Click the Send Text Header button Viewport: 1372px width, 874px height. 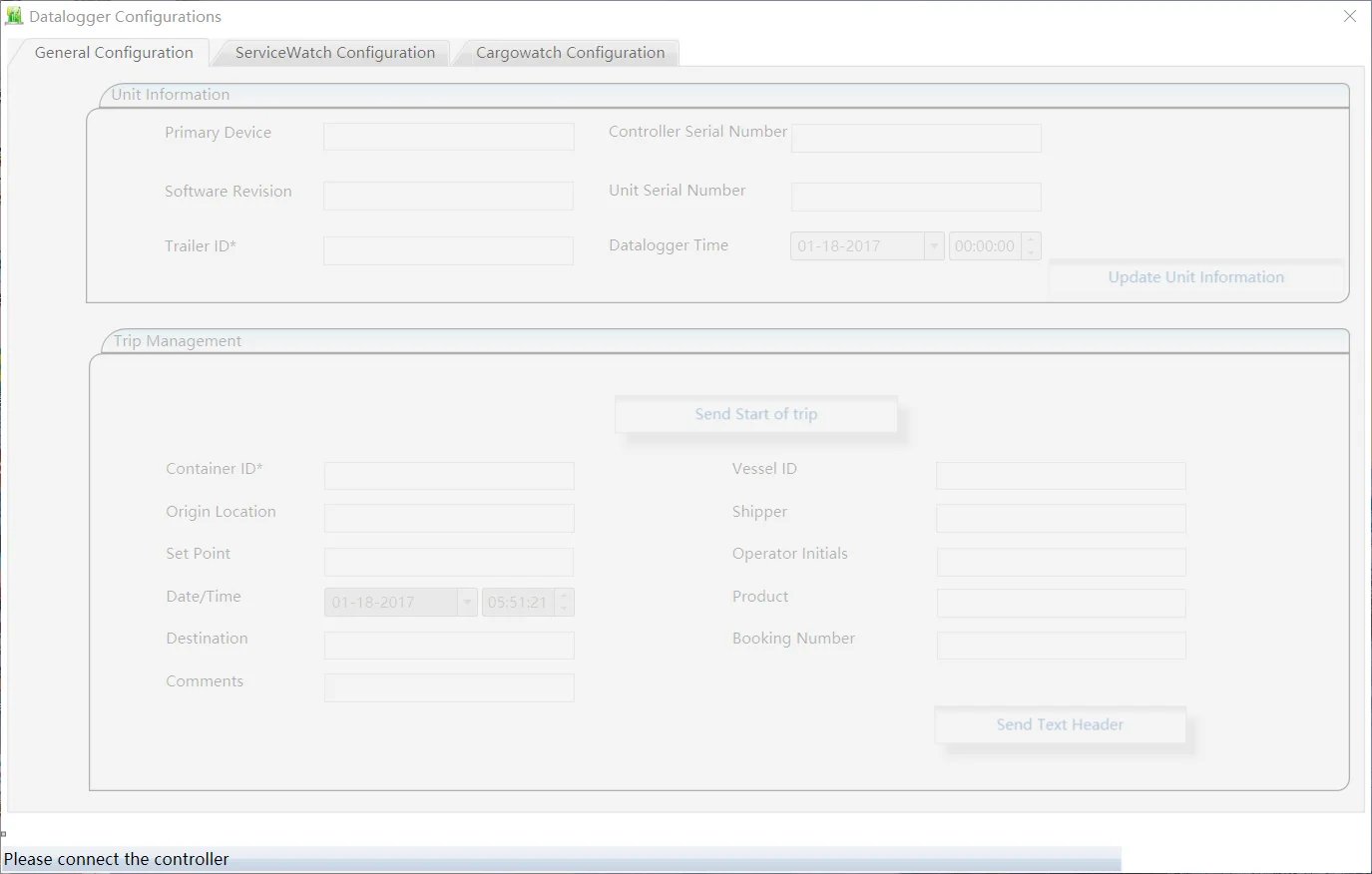pyautogui.click(x=1060, y=725)
